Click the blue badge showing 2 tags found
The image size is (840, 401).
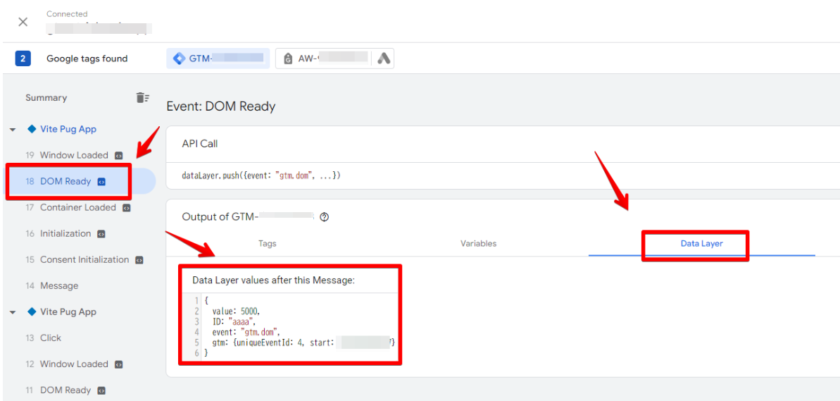pyautogui.click(x=23, y=58)
